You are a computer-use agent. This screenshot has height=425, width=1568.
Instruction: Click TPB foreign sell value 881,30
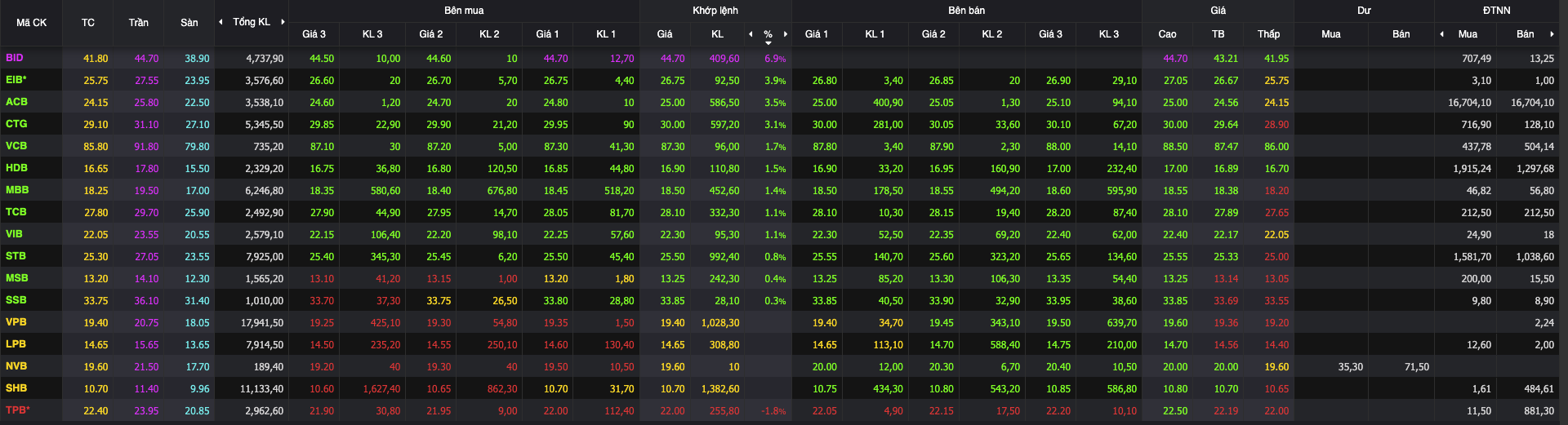[x=1539, y=411]
